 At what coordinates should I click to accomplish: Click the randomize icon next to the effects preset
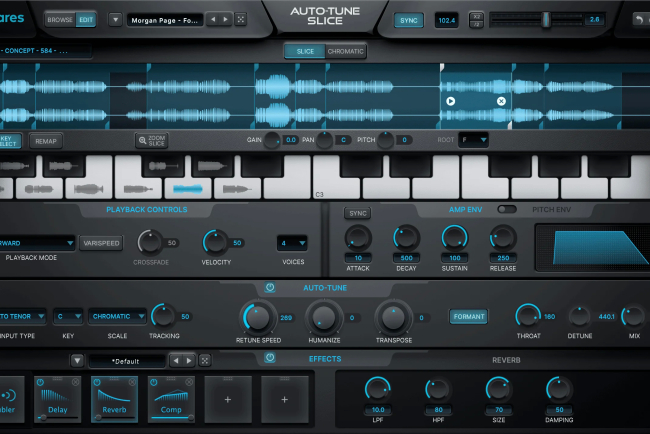click(x=205, y=361)
